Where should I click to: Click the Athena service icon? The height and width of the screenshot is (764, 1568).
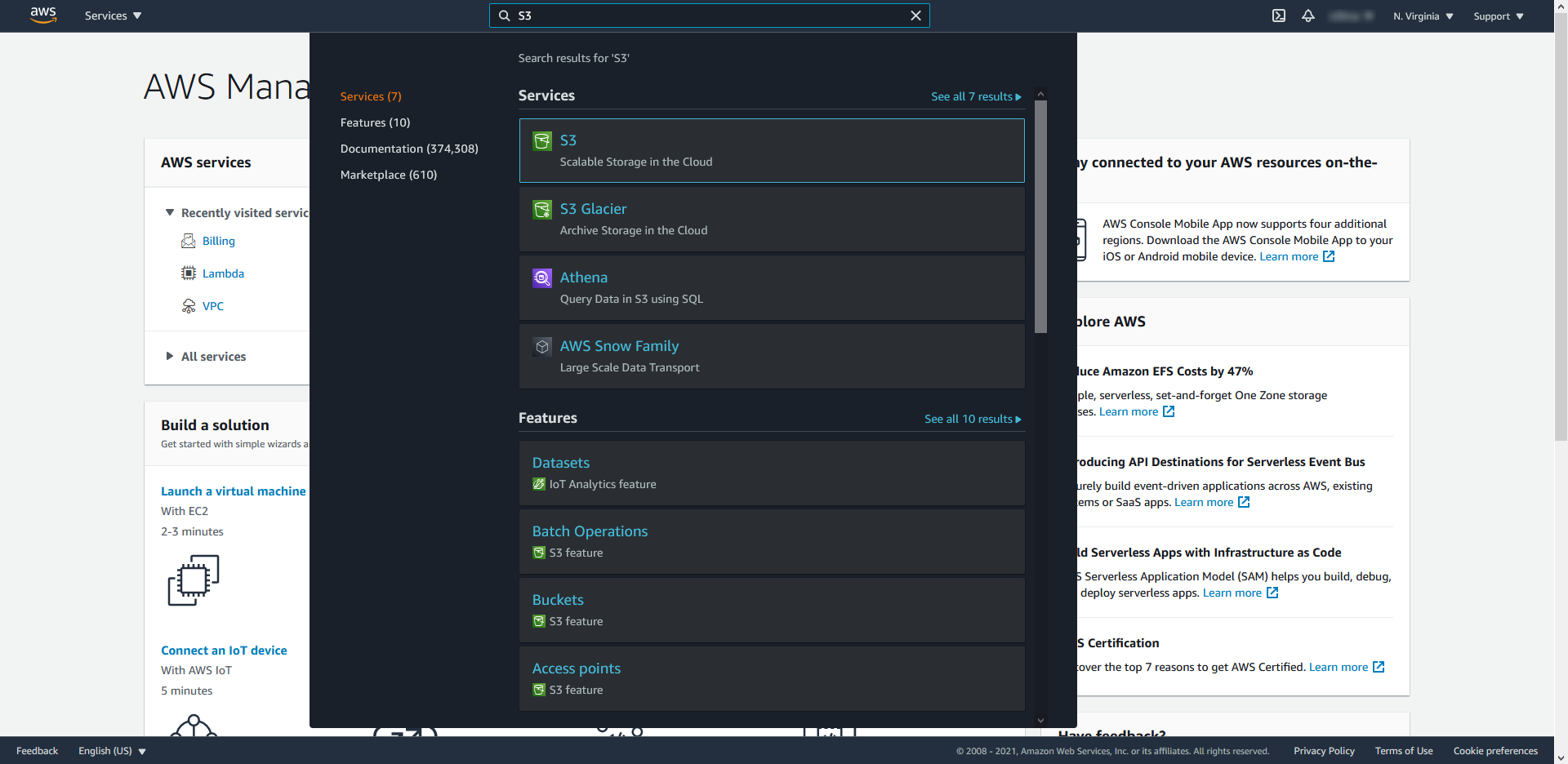(x=542, y=278)
